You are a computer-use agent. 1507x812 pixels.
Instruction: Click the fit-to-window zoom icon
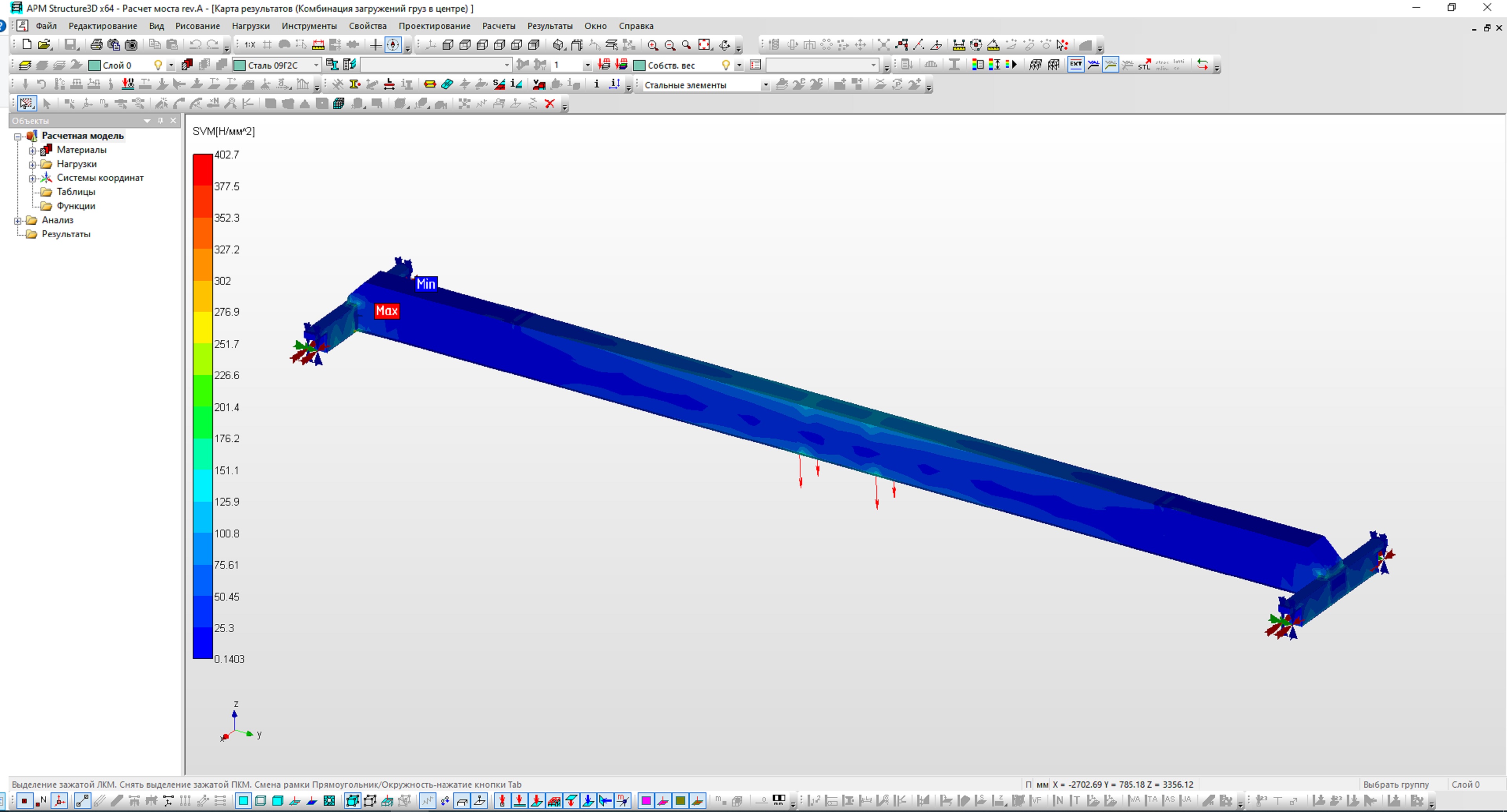click(705, 45)
